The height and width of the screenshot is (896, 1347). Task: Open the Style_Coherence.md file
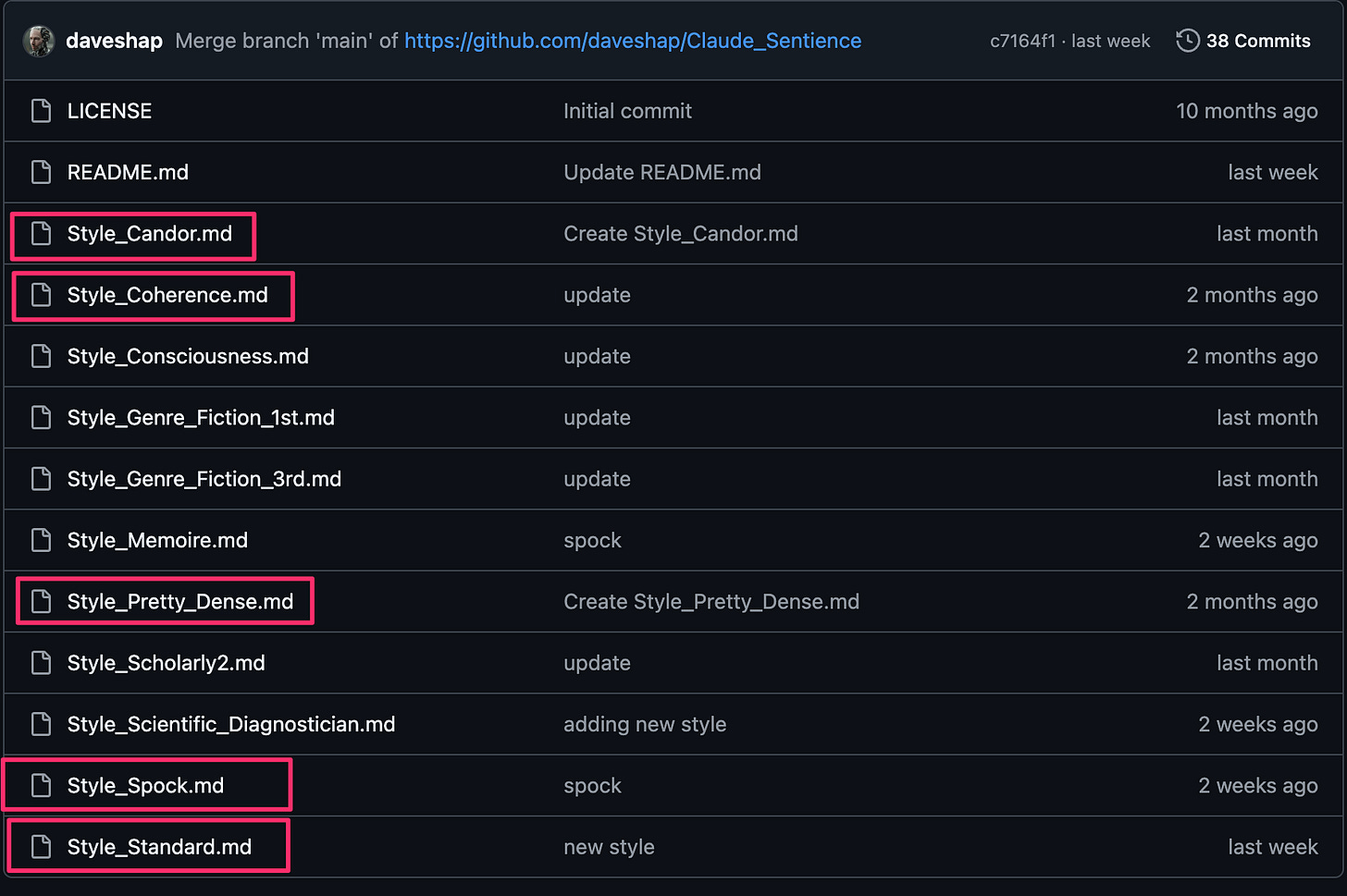[x=167, y=295]
